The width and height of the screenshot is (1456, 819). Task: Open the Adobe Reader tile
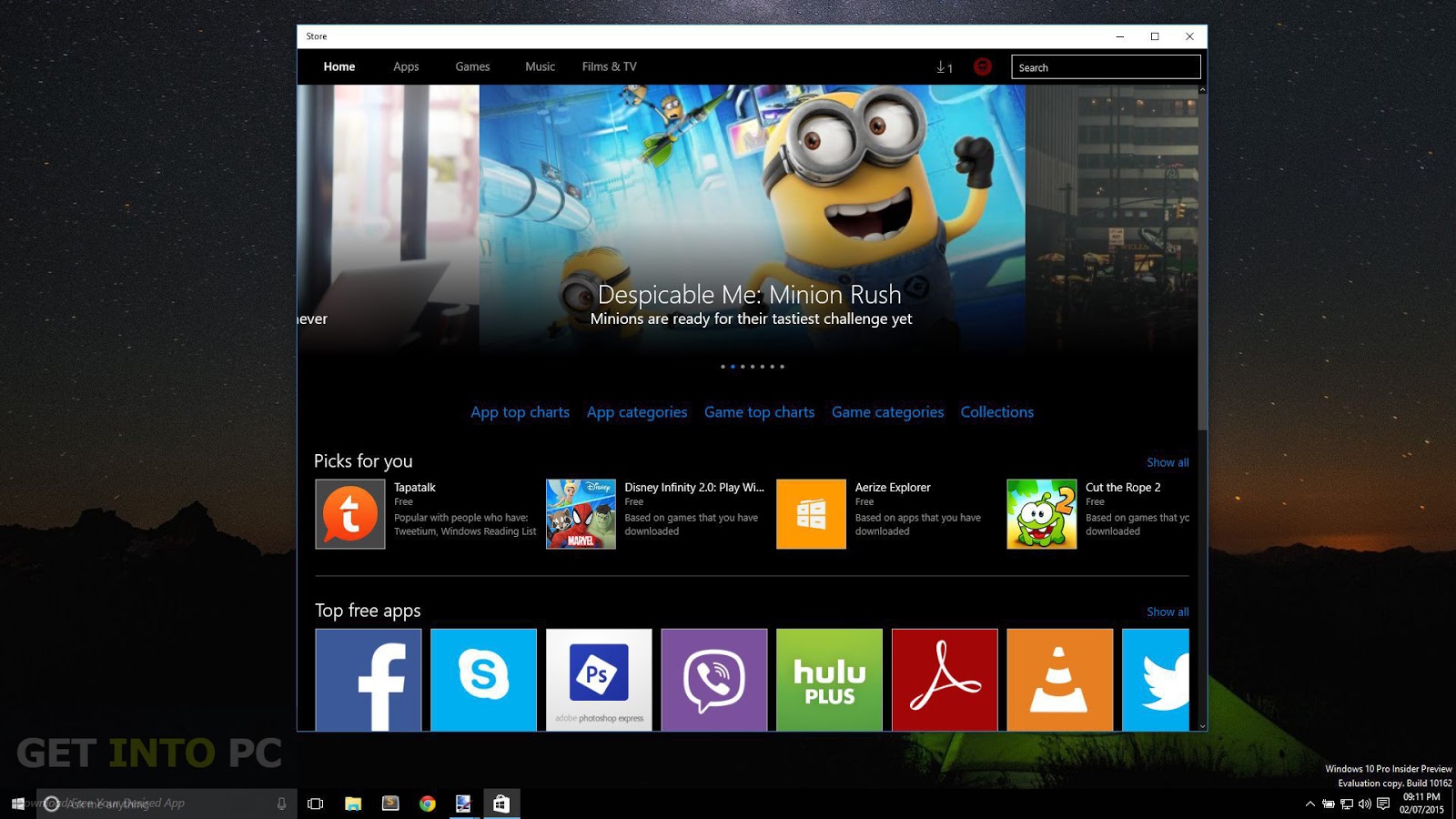[x=945, y=679]
